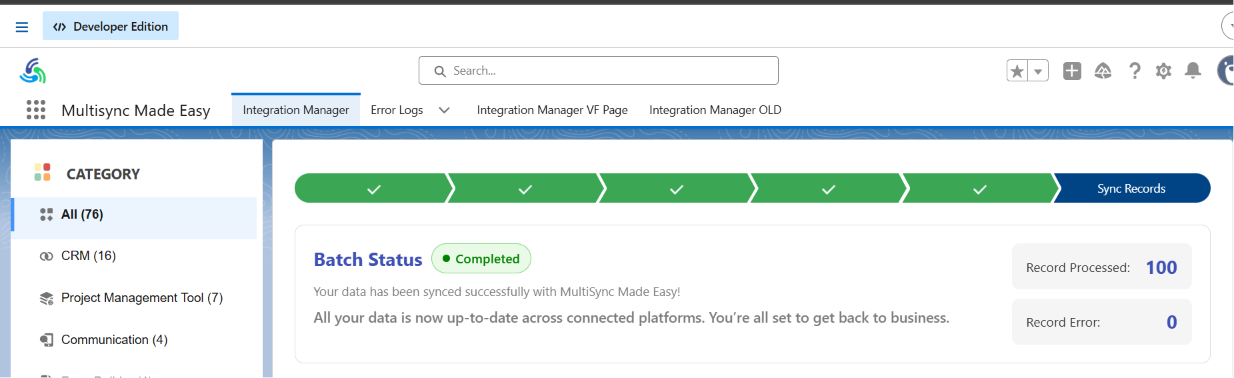Image resolution: width=1234 pixels, height=378 pixels.
Task: Click the colorful CATEGORY heading icon
Action: 42,172
